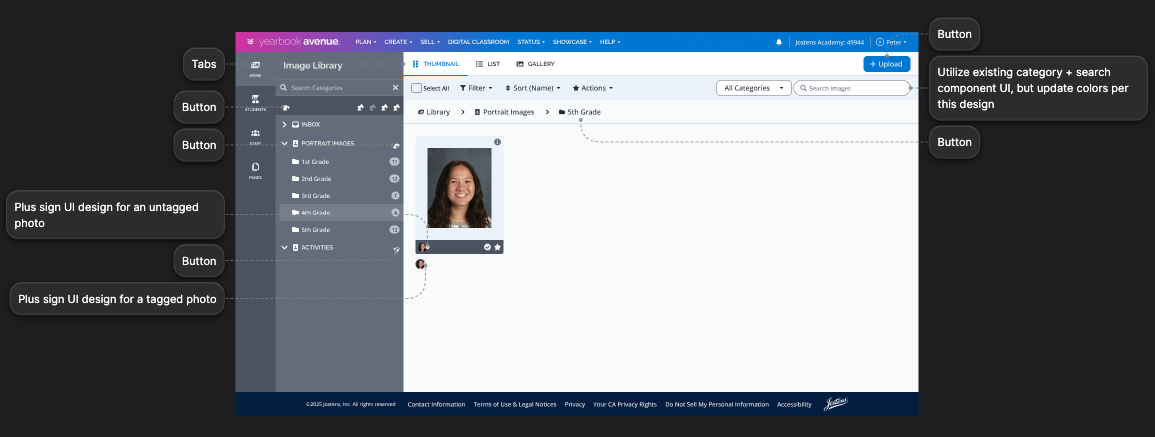Open the Staff sidebar section
Image resolution: width=1155 pixels, height=437 pixels.
coord(255,136)
